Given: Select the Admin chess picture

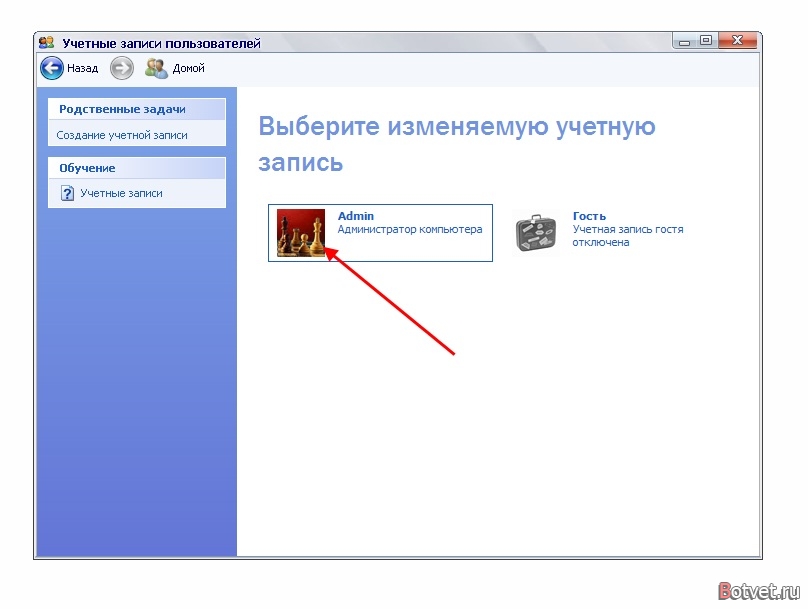Looking at the screenshot, I should pos(301,233).
